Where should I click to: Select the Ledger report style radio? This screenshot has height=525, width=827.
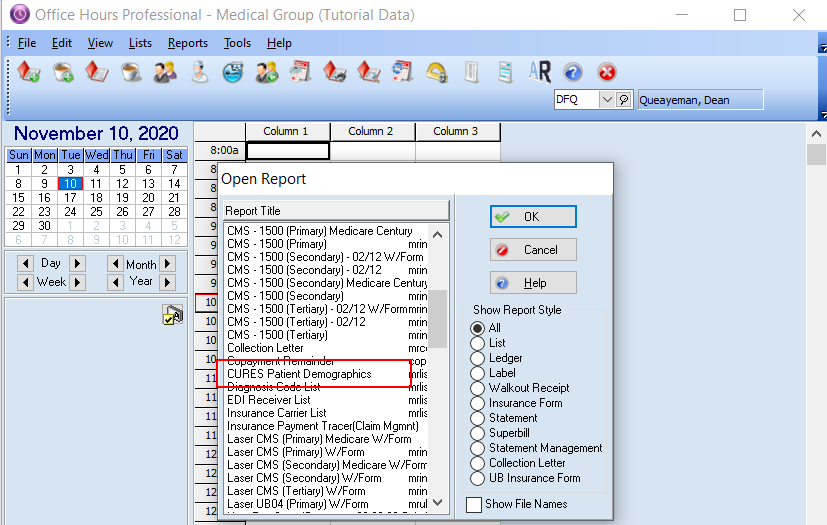point(477,358)
